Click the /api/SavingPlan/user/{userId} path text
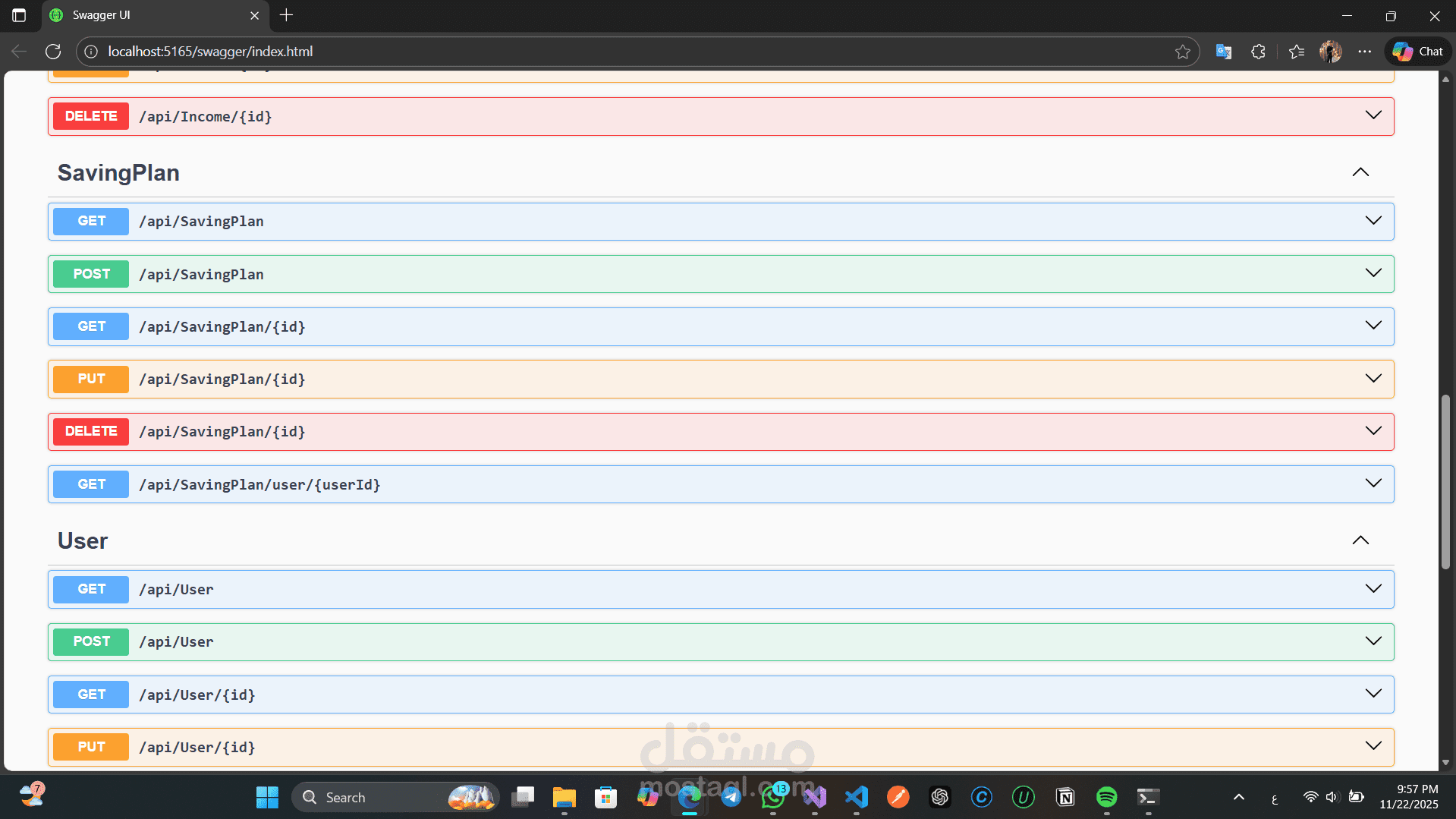The image size is (1456, 819). 259,484
